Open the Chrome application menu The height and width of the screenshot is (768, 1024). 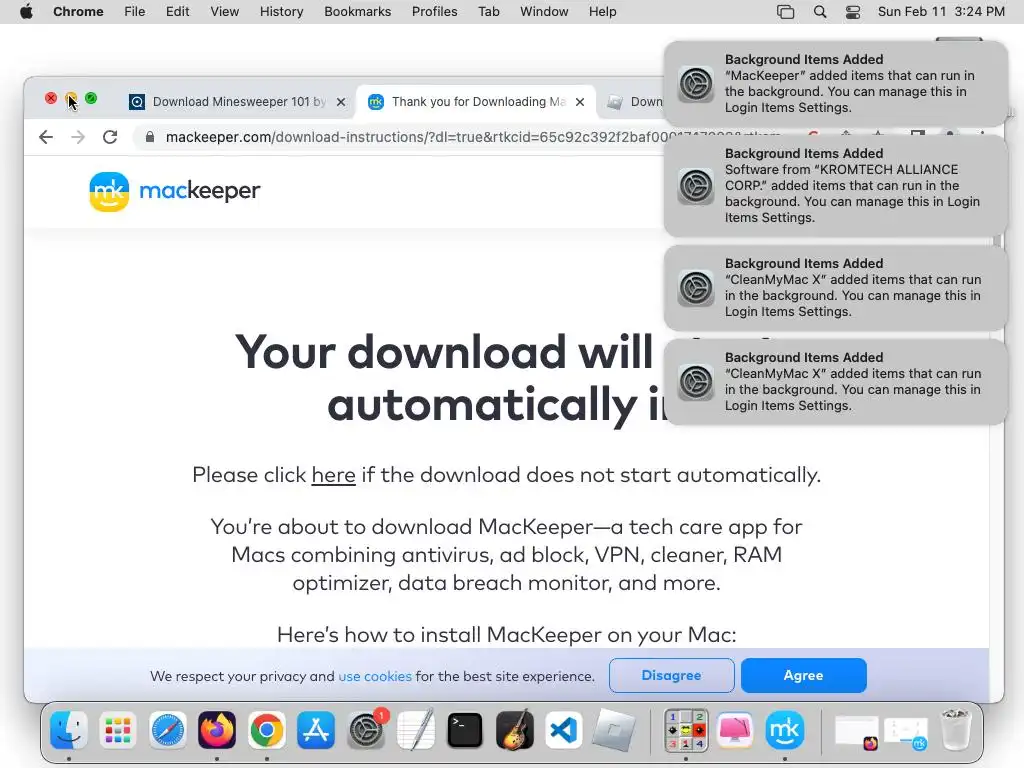(x=78, y=12)
